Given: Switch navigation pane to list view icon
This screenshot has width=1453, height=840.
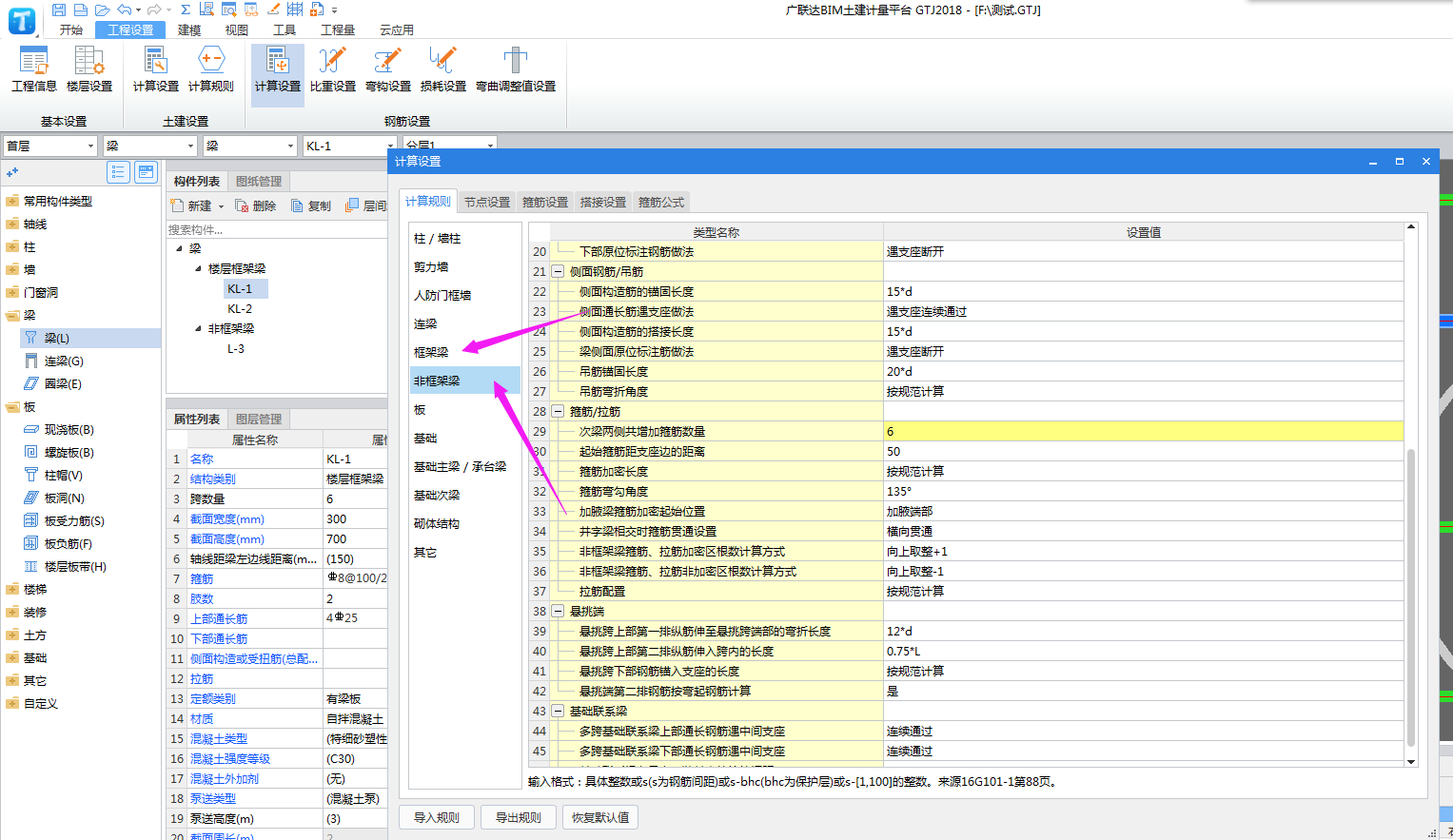Looking at the screenshot, I should 118,172.
